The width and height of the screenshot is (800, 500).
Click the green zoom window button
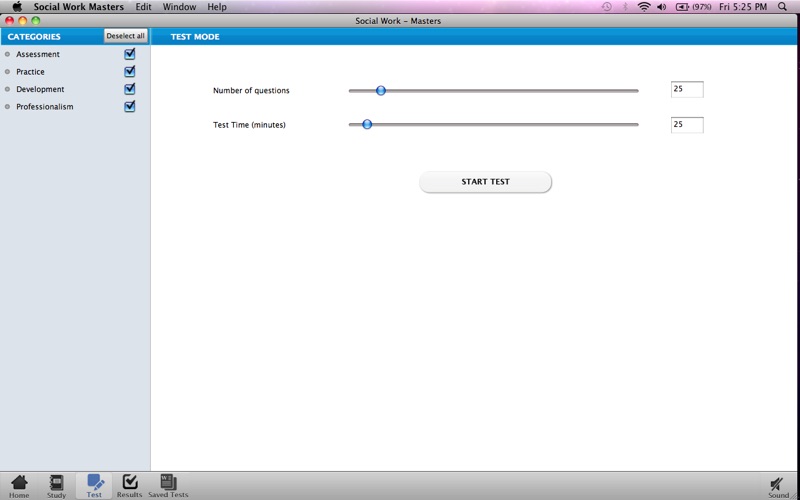tap(36, 21)
